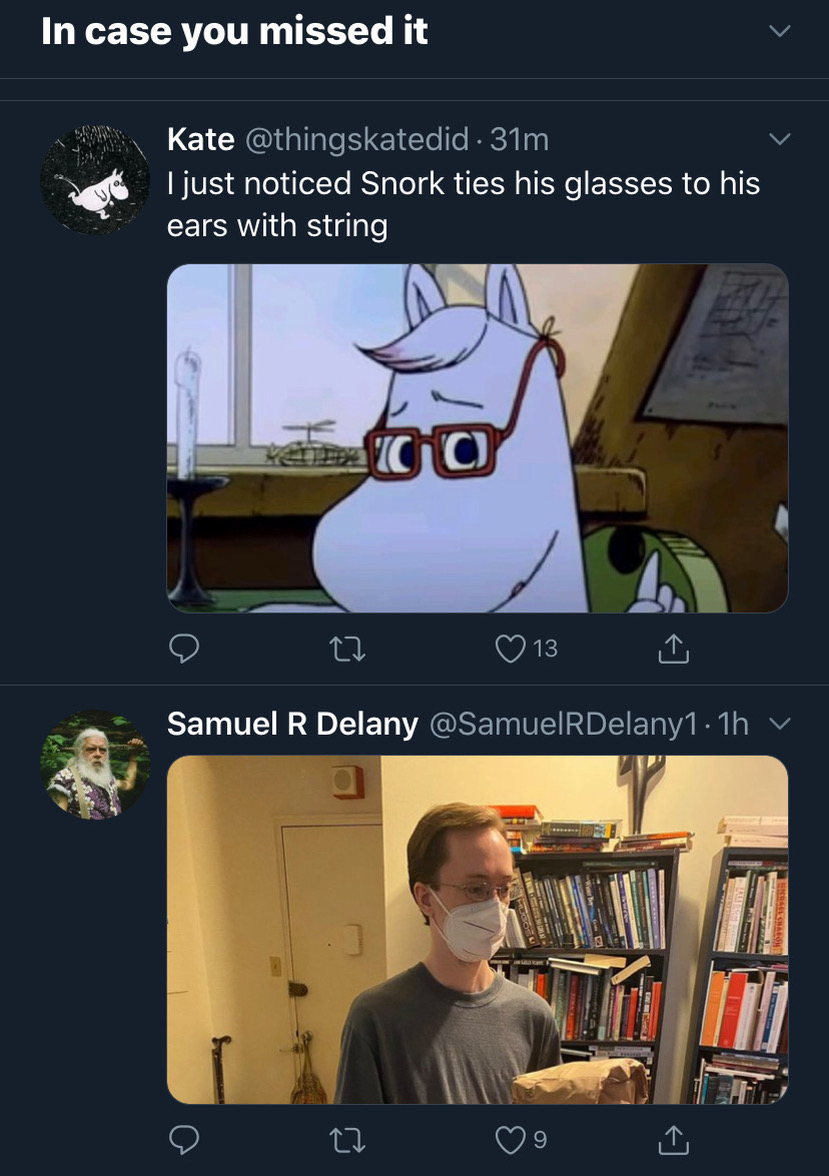Open Kate's tweet text about Snork
The image size is (829, 1176).
tap(463, 204)
